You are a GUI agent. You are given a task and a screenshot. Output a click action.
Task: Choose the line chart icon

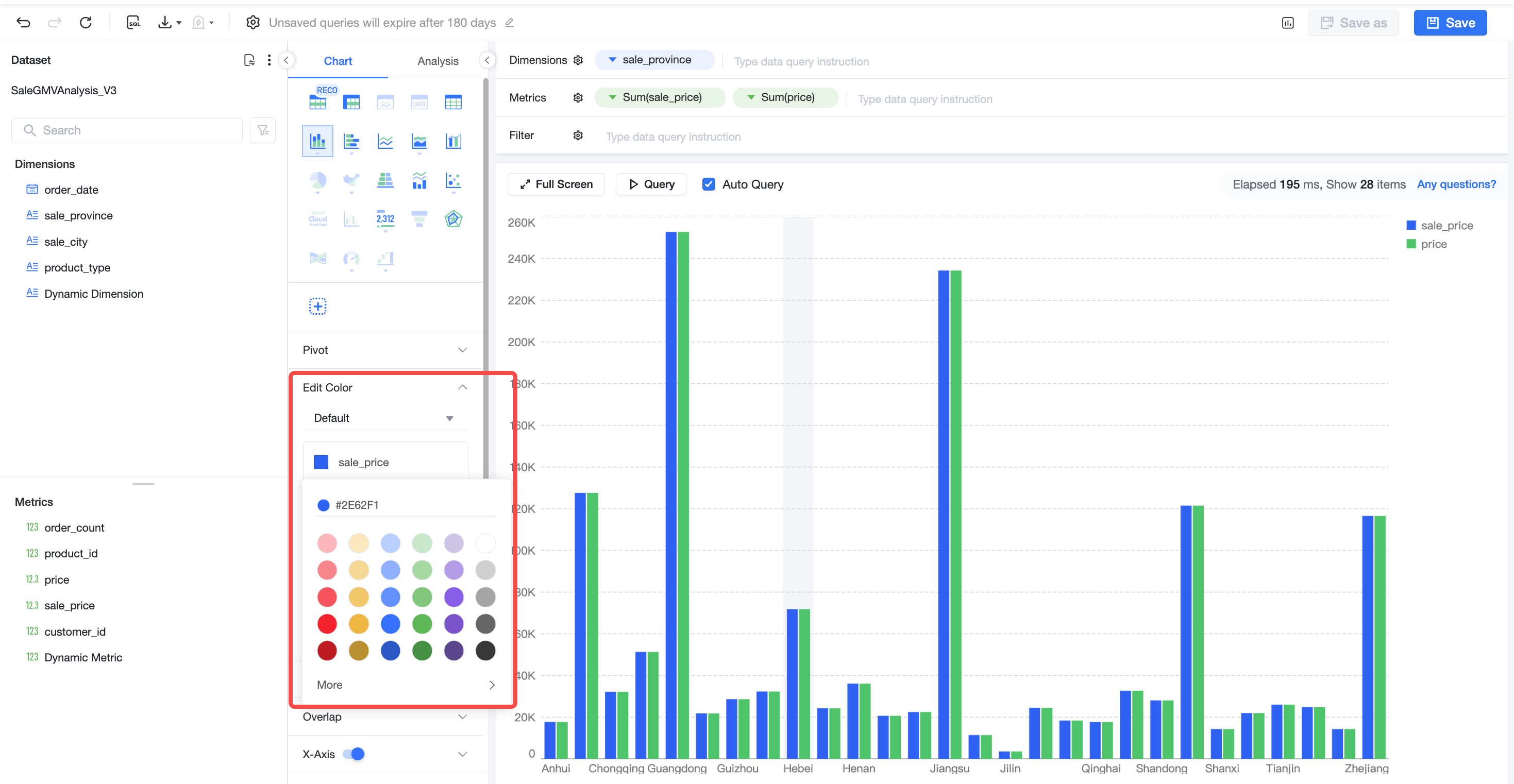coord(385,141)
